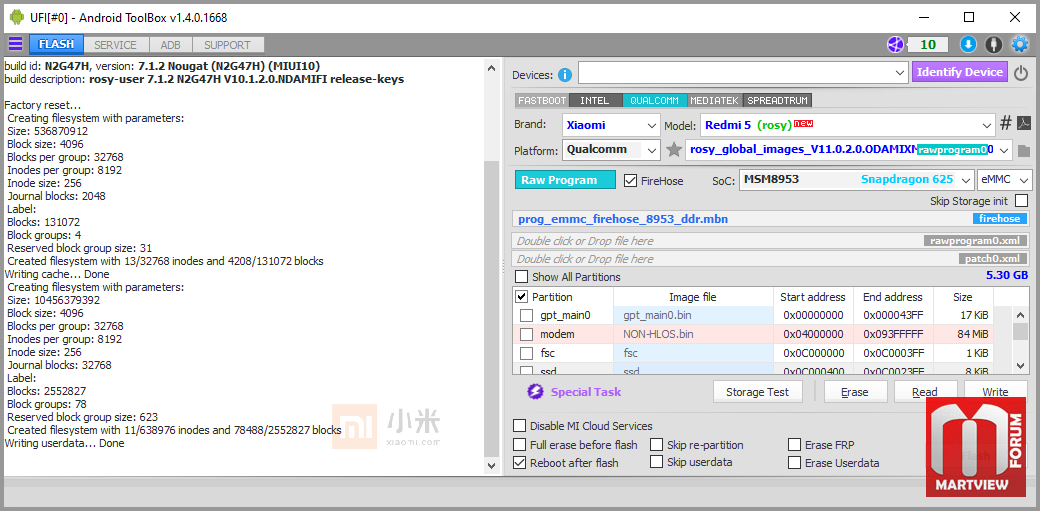
Task: Click the Raw Program button
Action: pos(565,180)
